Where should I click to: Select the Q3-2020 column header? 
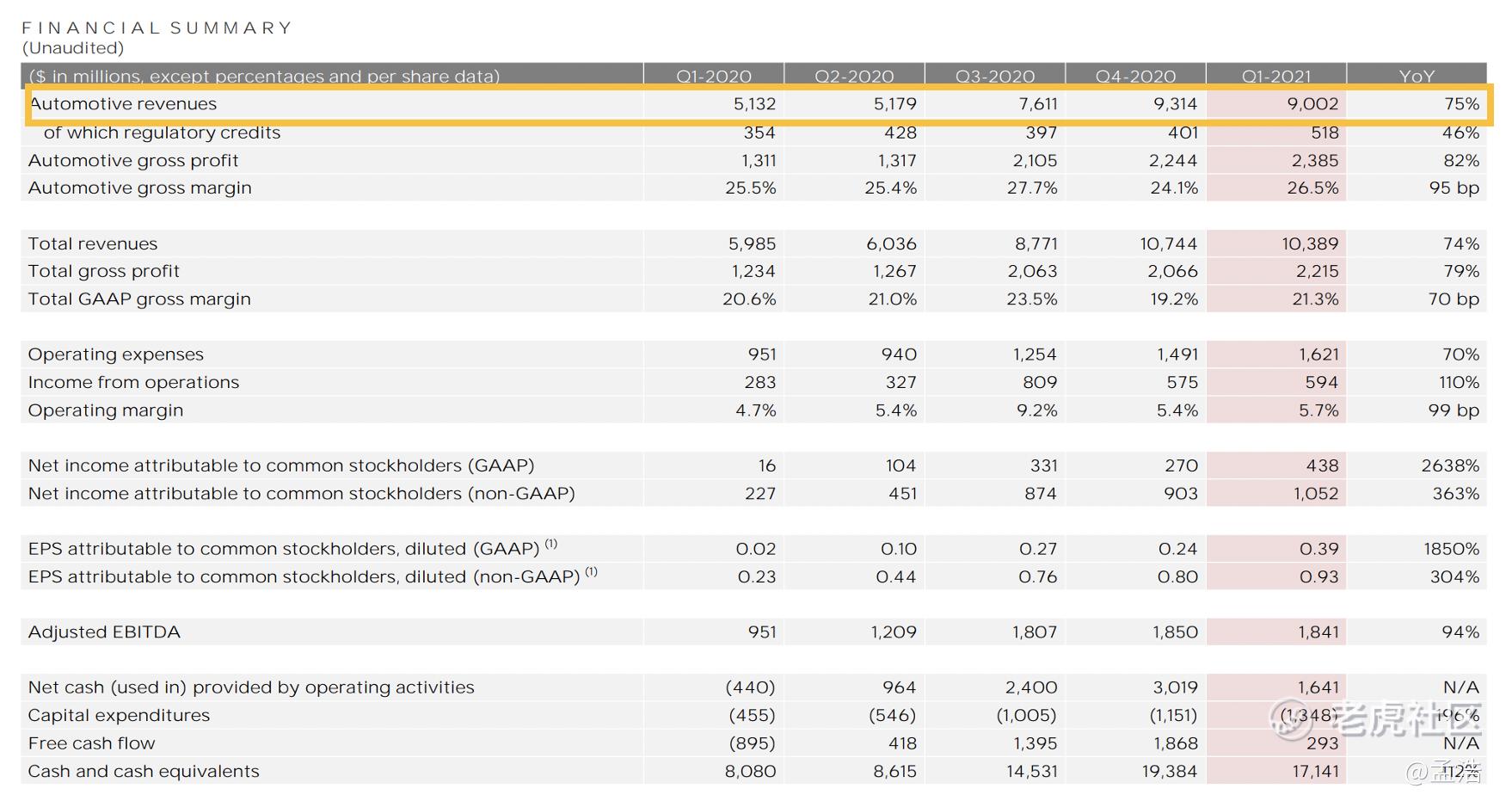(x=995, y=76)
